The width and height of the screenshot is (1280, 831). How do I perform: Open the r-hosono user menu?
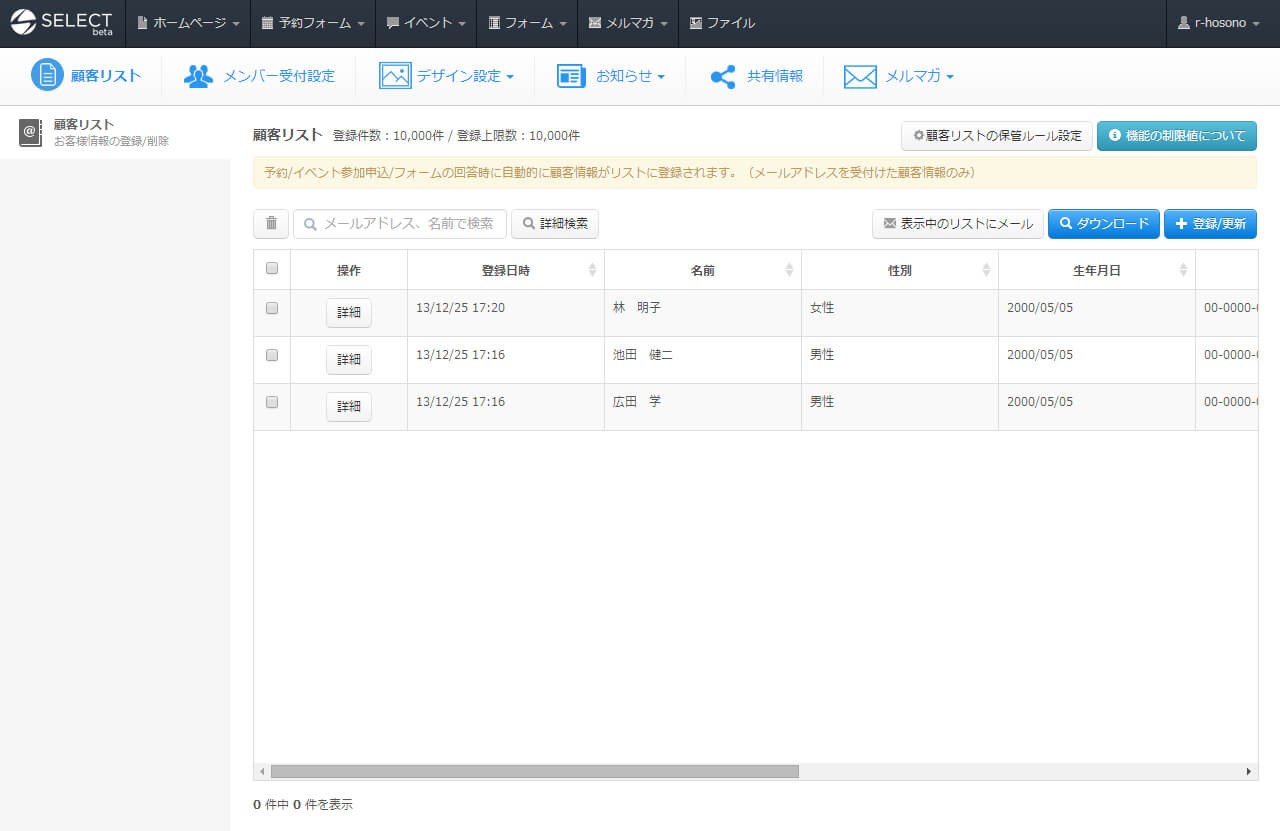click(1219, 23)
